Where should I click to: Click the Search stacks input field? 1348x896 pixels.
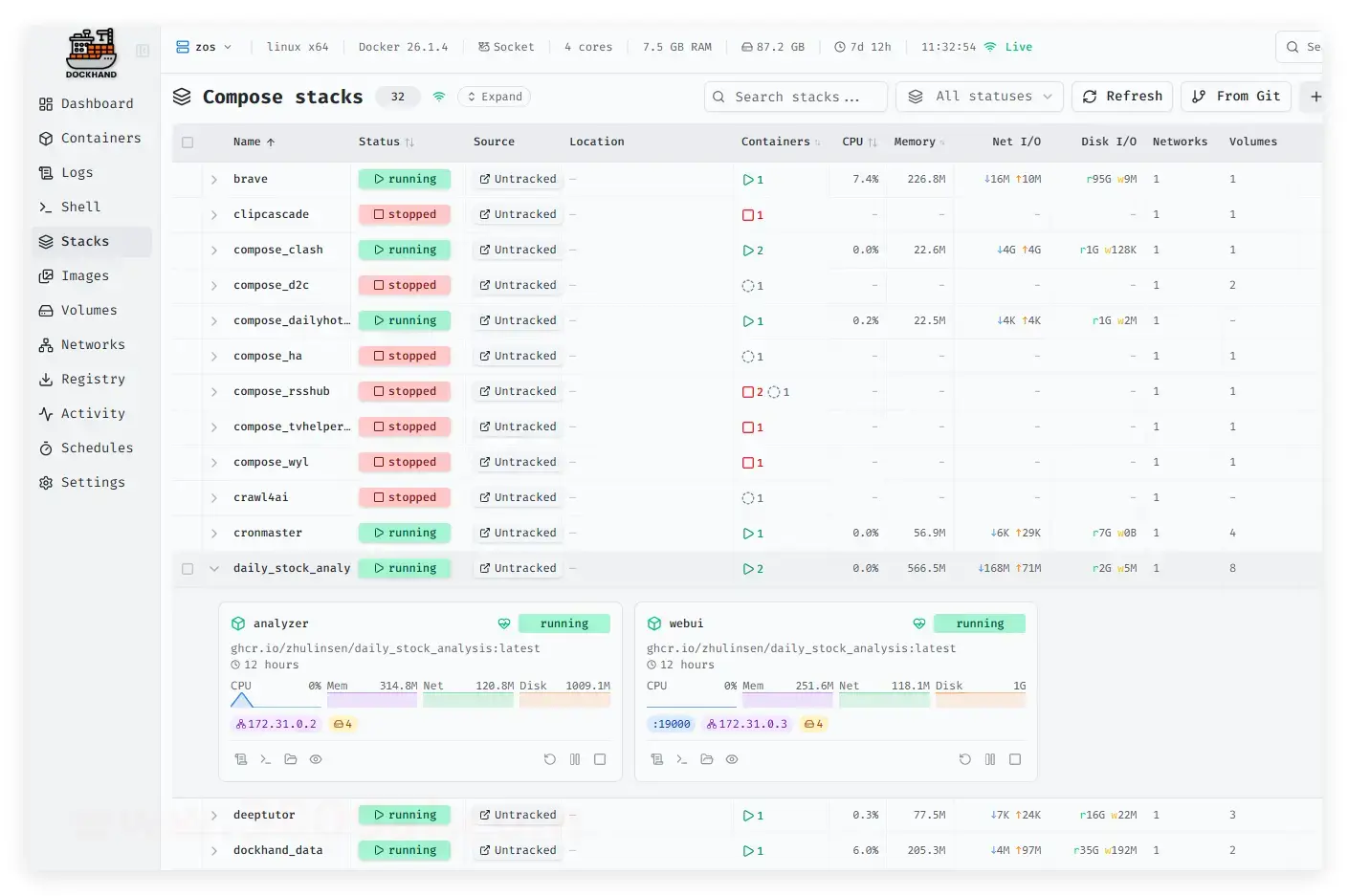tap(796, 97)
